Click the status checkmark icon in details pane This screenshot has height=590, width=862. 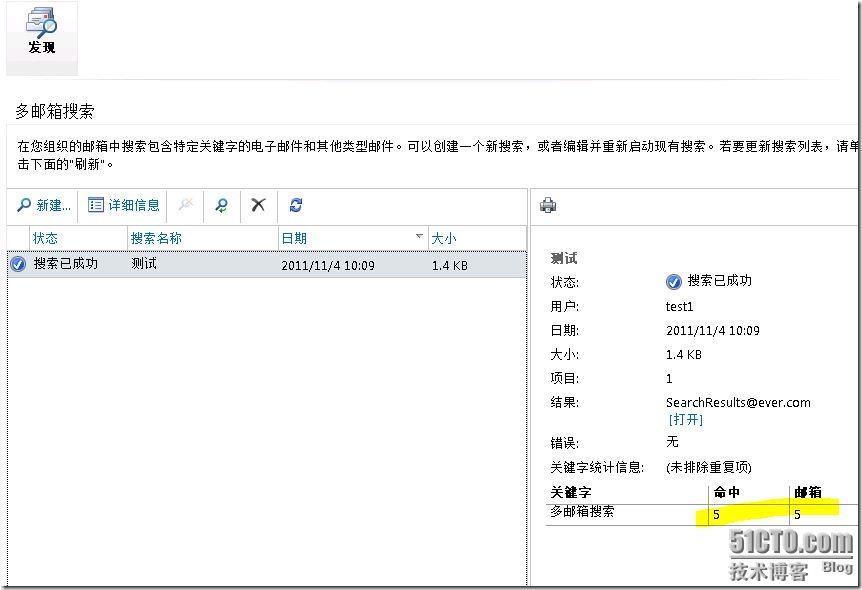[x=674, y=282]
